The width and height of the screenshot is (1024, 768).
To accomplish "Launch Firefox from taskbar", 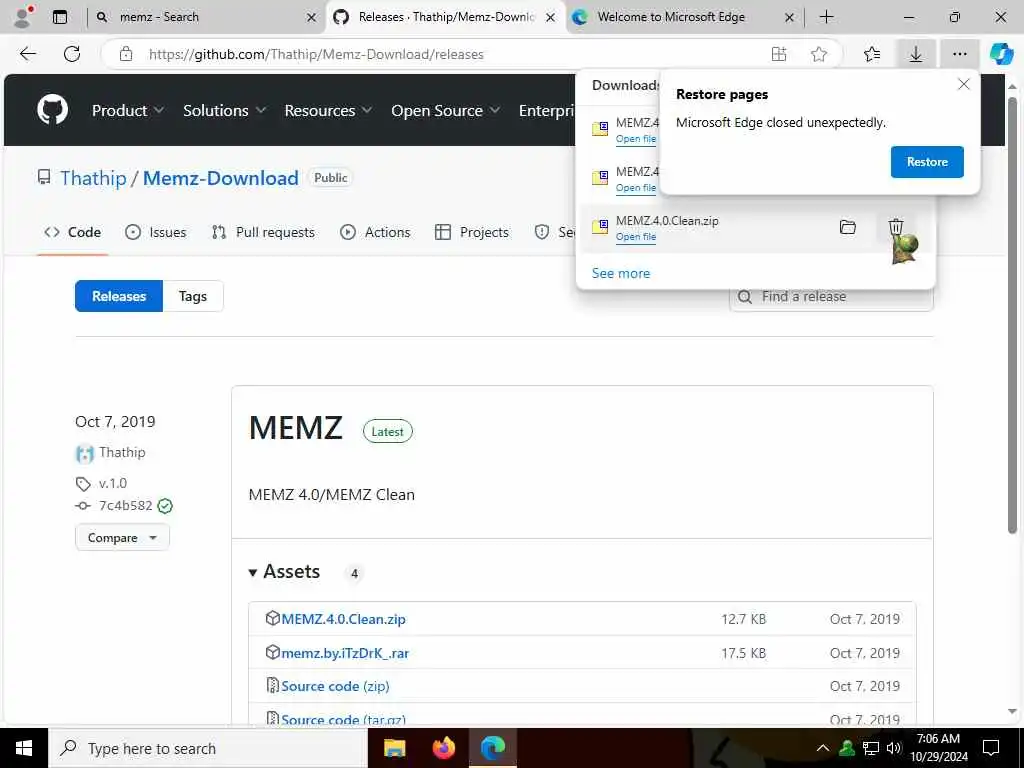I will [x=443, y=748].
